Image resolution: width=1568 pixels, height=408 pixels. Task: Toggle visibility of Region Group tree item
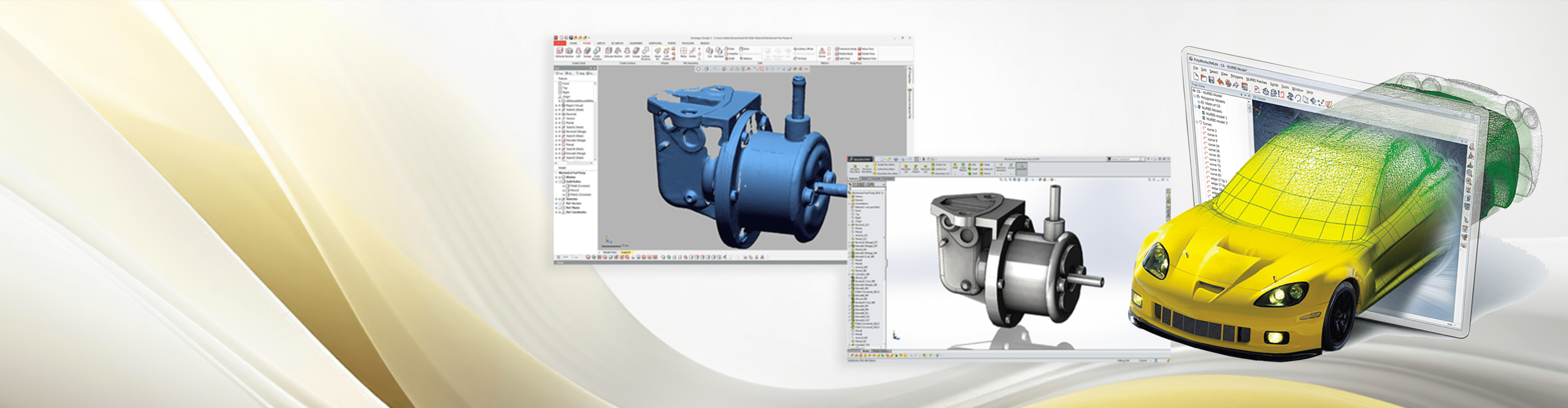[559, 105]
